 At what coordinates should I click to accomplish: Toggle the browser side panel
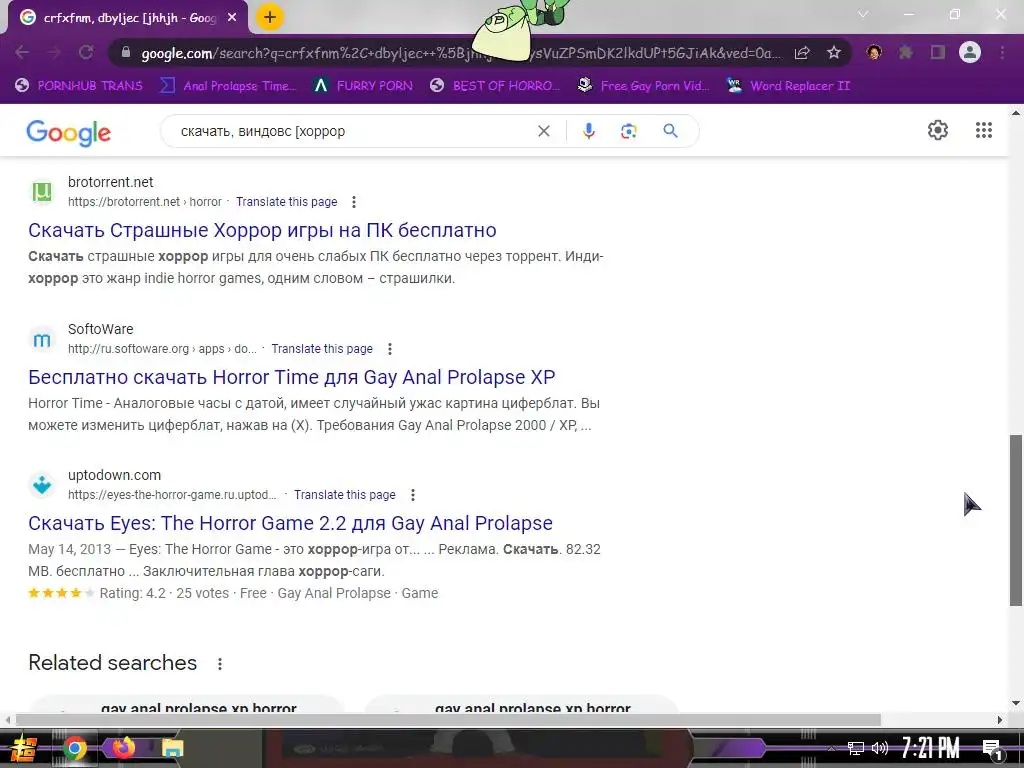(x=938, y=52)
